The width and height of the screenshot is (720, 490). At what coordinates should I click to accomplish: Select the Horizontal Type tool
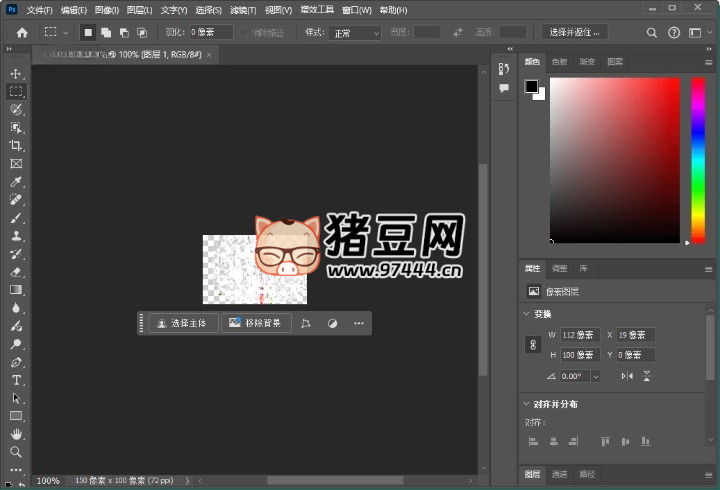(16, 380)
